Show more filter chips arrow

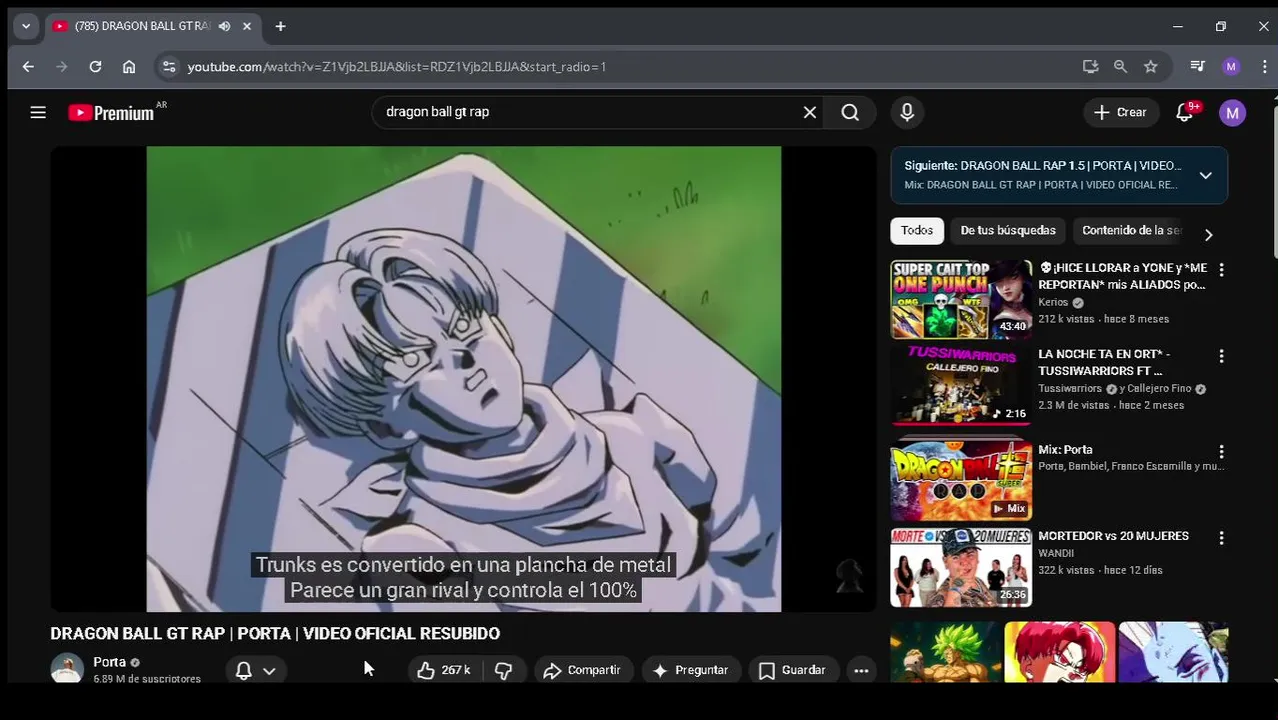point(1208,235)
